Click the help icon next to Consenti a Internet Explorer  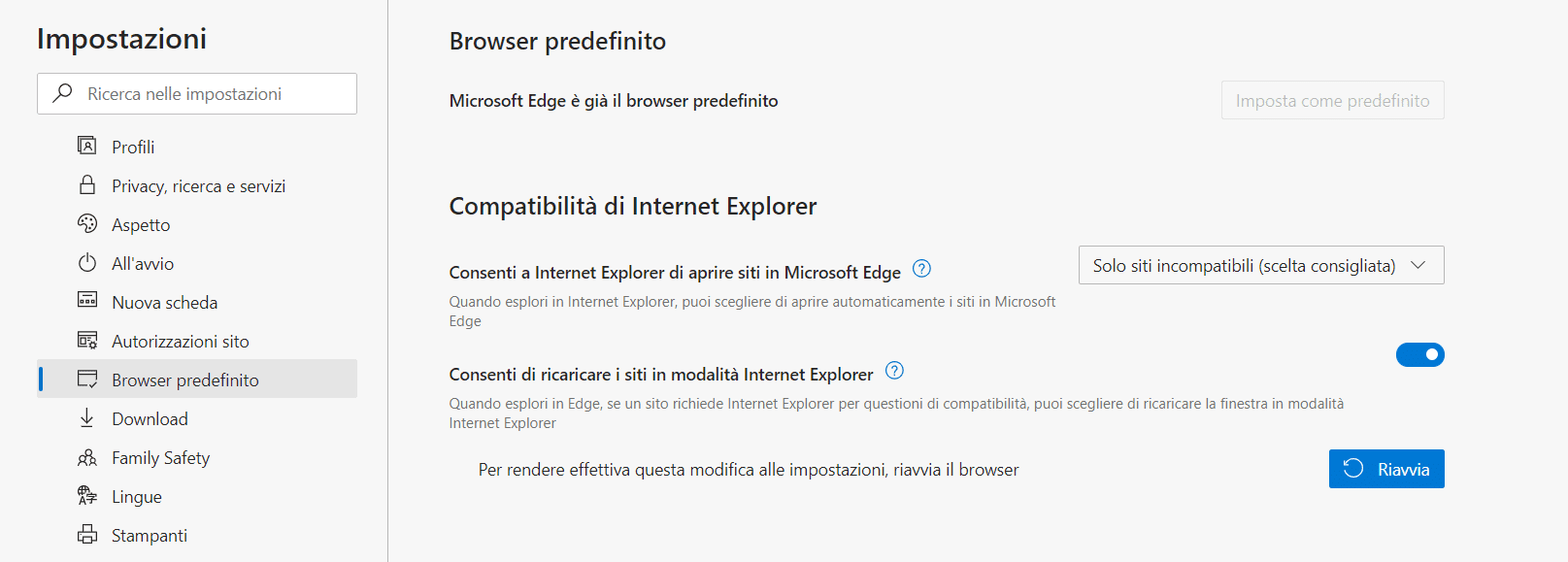tap(920, 269)
